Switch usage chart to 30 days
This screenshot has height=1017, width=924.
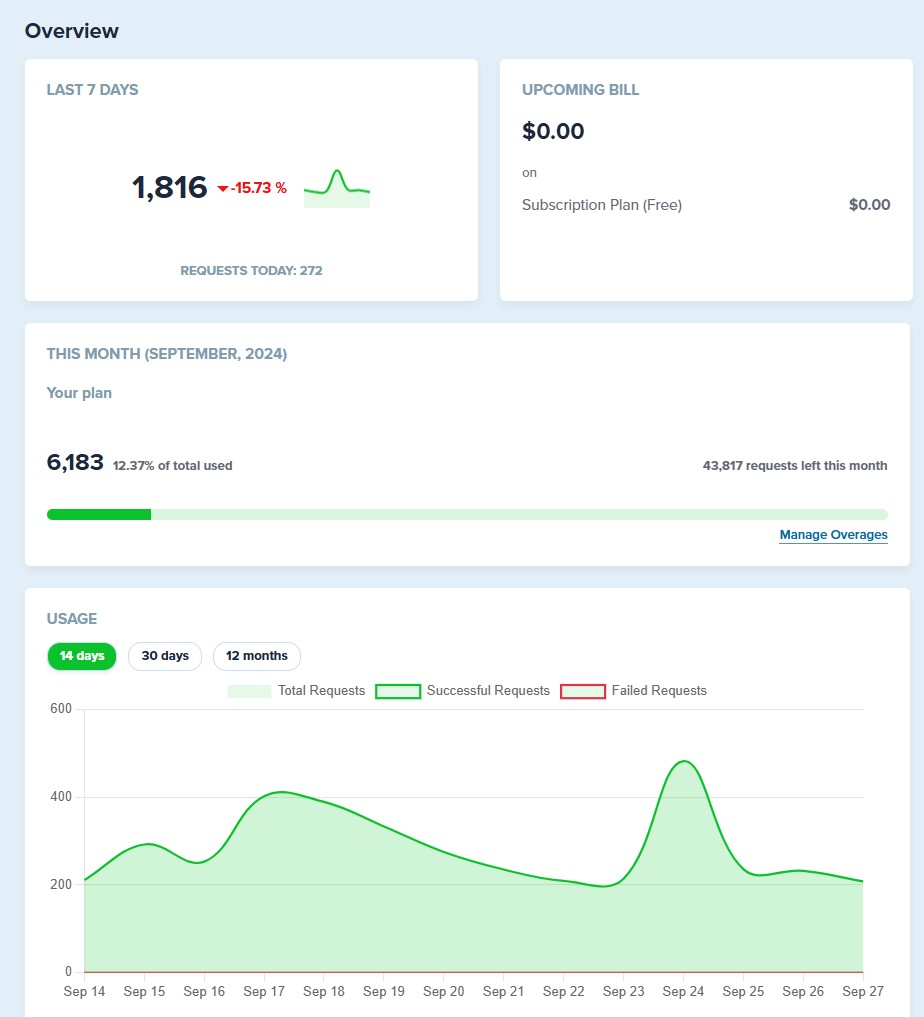tap(165, 656)
